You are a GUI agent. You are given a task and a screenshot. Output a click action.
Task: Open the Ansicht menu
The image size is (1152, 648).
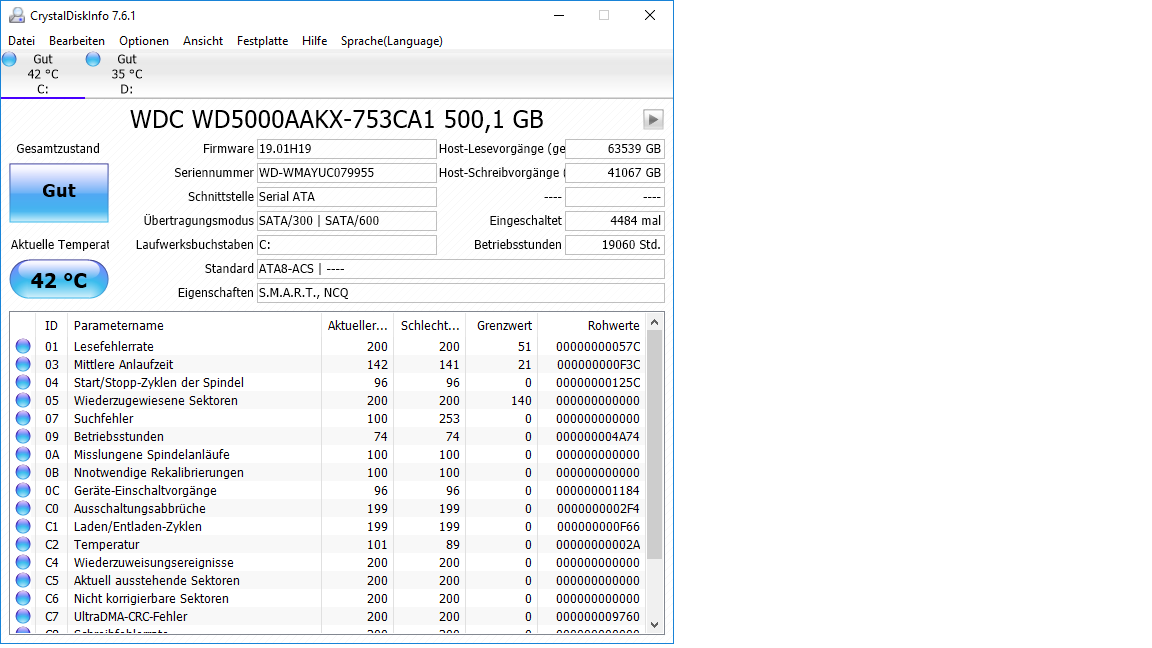[x=203, y=41]
